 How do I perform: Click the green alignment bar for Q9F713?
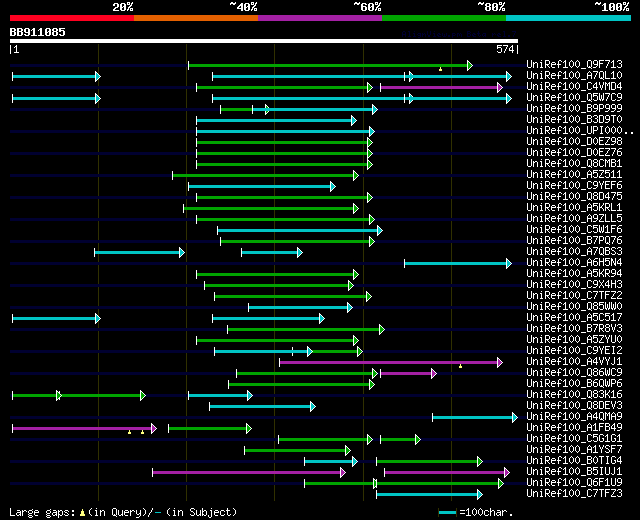tap(330, 65)
